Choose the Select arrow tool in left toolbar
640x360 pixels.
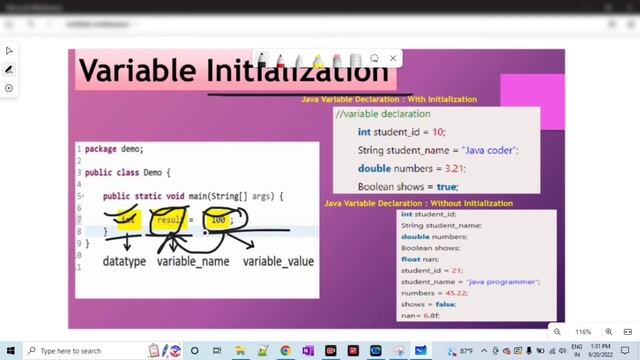click(9, 51)
